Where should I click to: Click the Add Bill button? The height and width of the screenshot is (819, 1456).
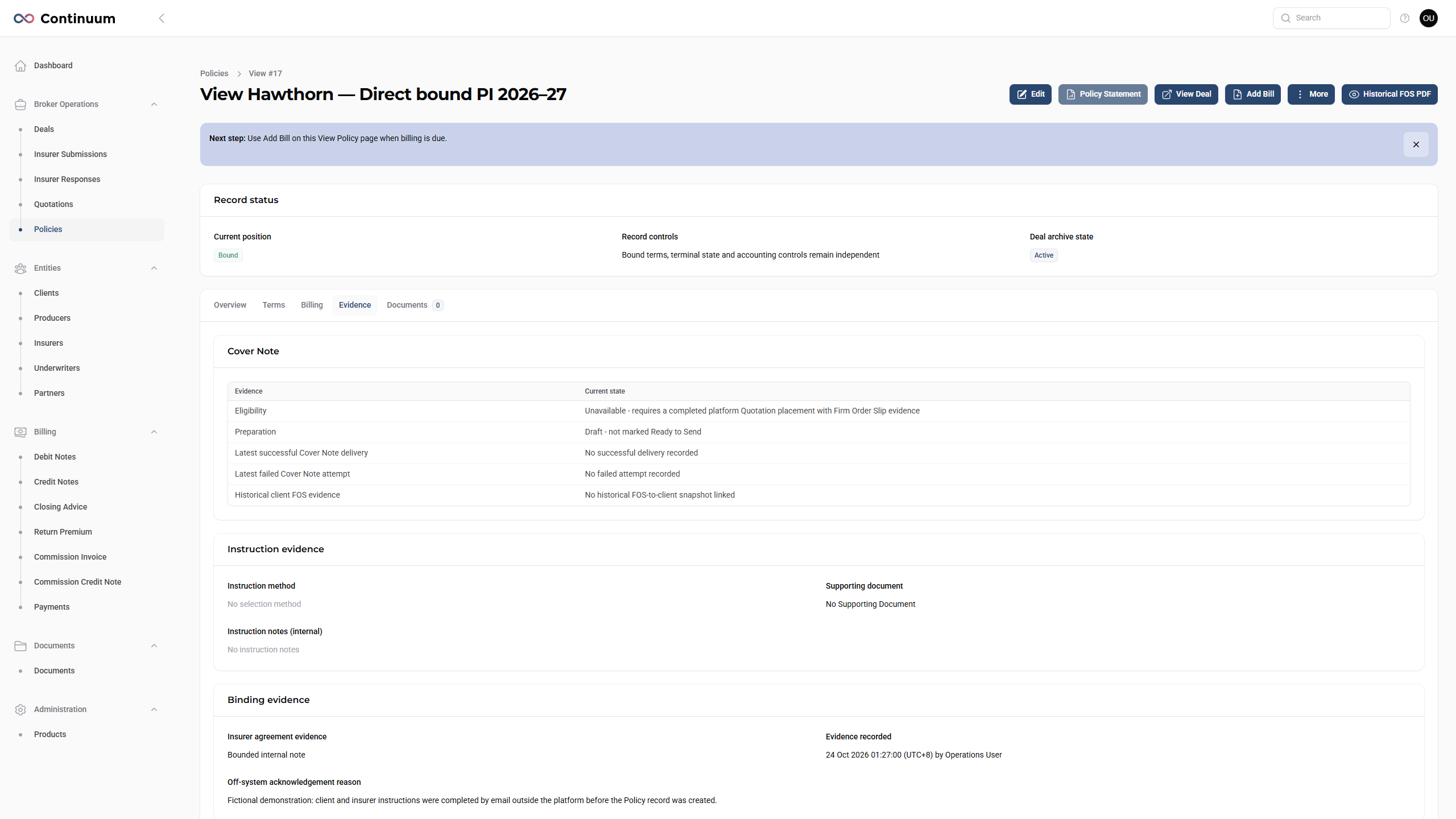point(1253,94)
